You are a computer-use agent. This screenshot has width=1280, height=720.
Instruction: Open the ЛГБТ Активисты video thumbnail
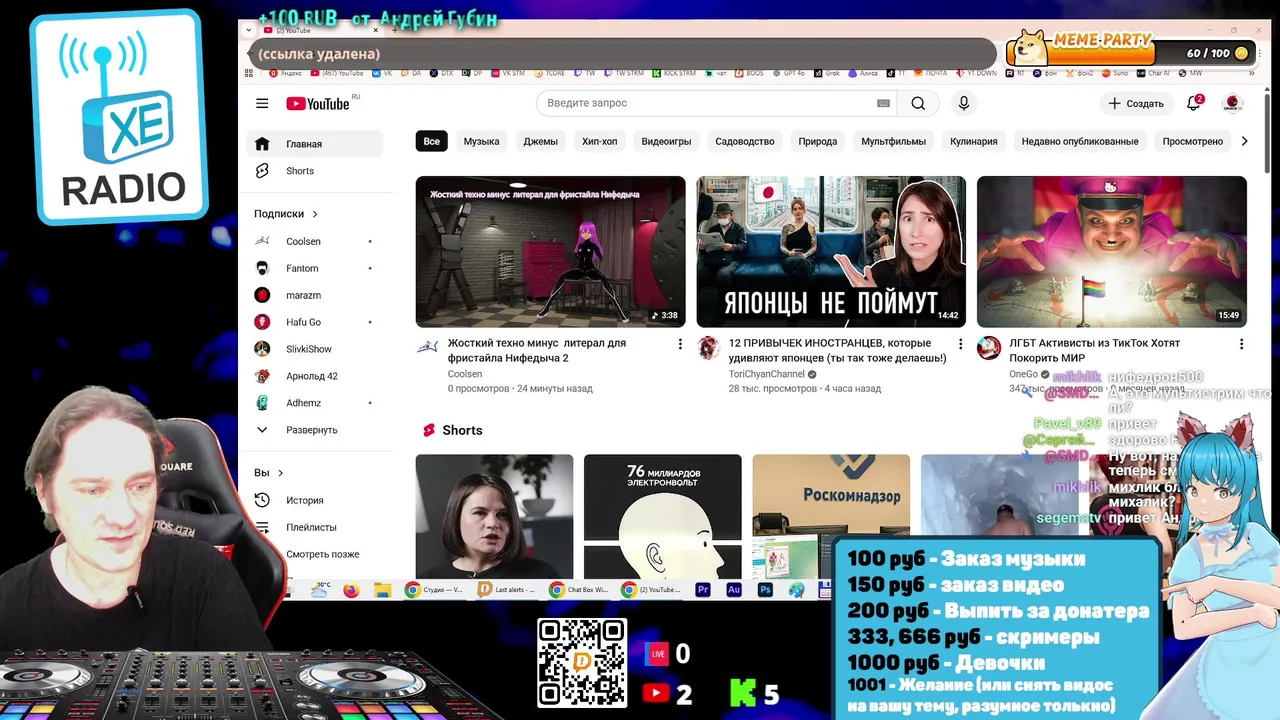coord(1112,251)
